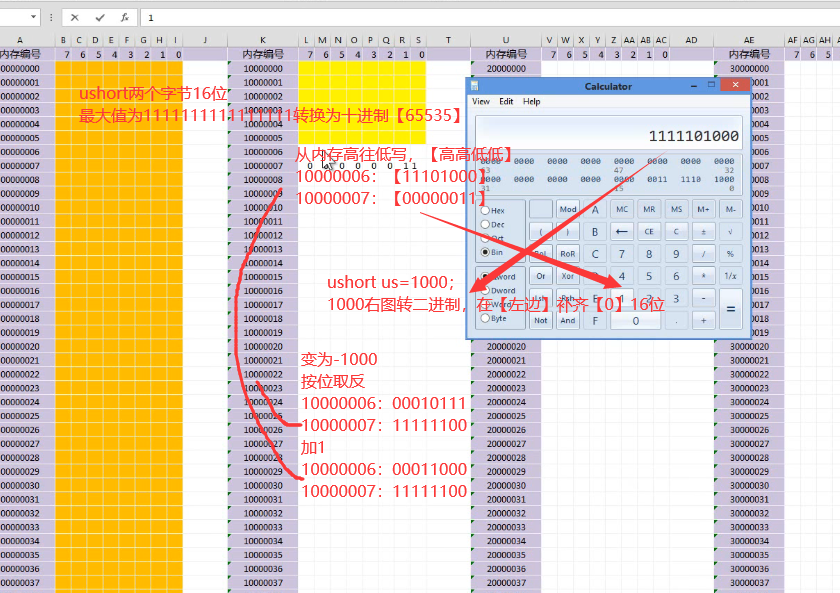Click the left parenthesis button in Calculator

click(x=541, y=231)
